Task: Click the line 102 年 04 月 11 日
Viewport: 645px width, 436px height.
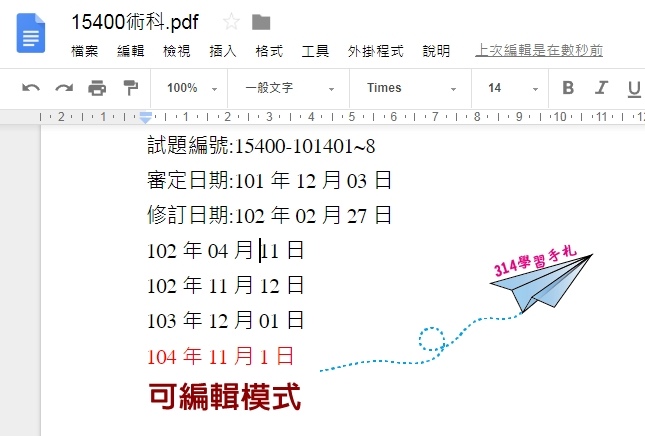Action: pyautogui.click(x=225, y=250)
